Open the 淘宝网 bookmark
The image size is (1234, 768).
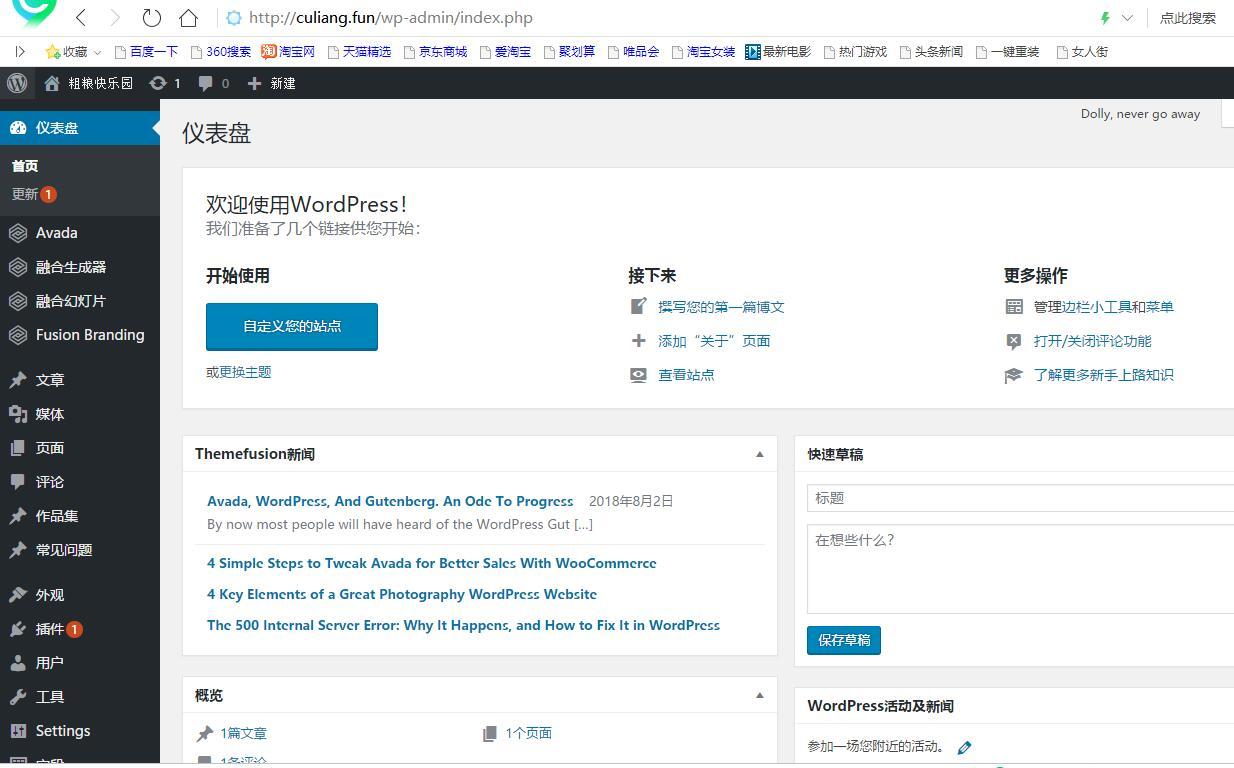coord(288,51)
